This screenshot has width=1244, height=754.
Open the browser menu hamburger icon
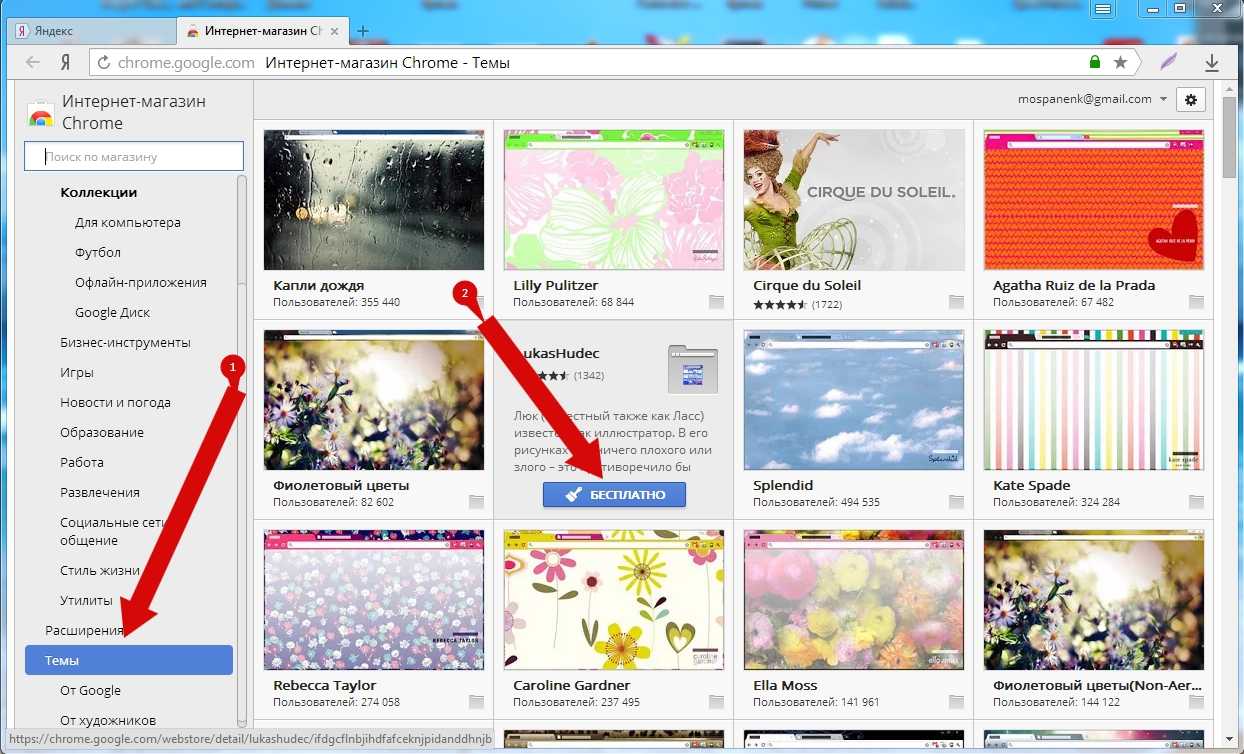click(1103, 9)
